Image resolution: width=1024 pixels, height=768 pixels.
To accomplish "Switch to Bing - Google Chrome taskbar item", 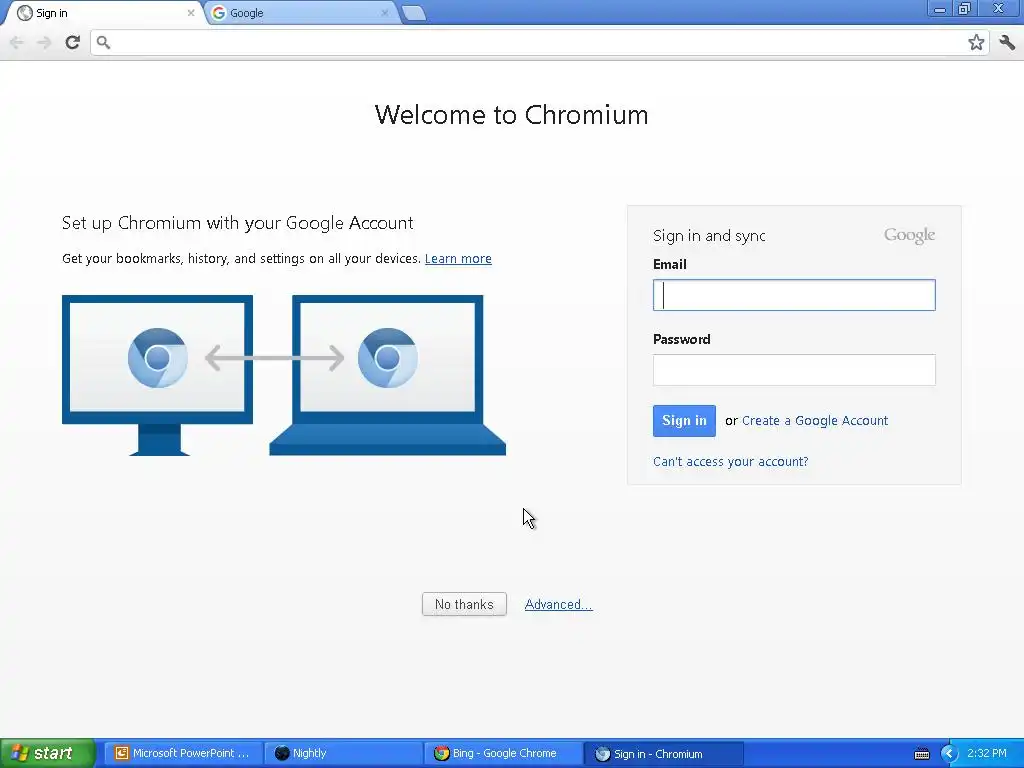I will (x=503, y=754).
